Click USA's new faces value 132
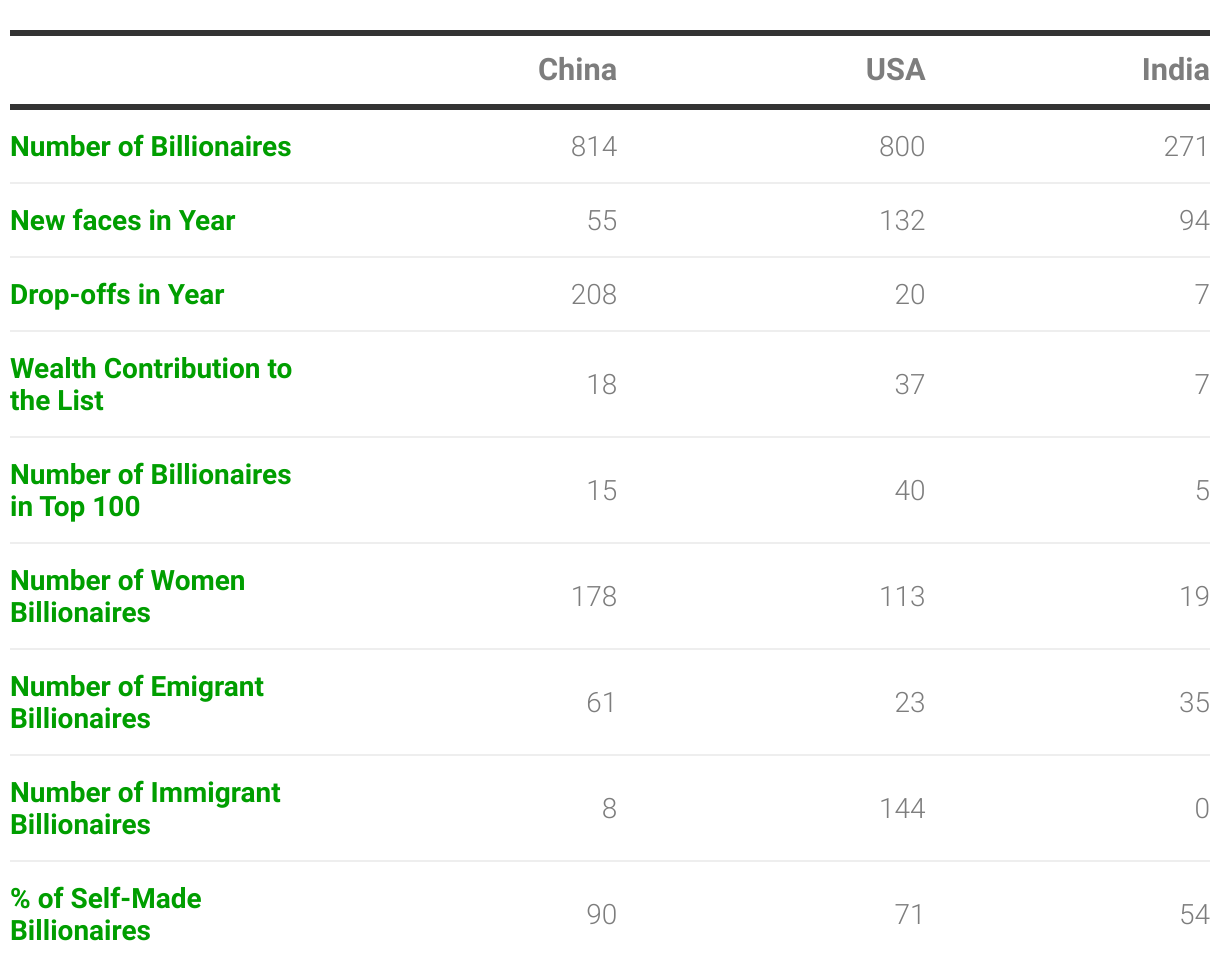1220x976 pixels. (x=902, y=220)
